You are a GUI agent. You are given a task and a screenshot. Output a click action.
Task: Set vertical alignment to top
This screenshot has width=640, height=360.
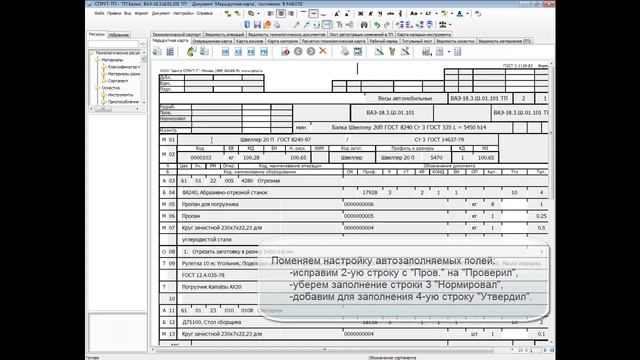pos(303,13)
